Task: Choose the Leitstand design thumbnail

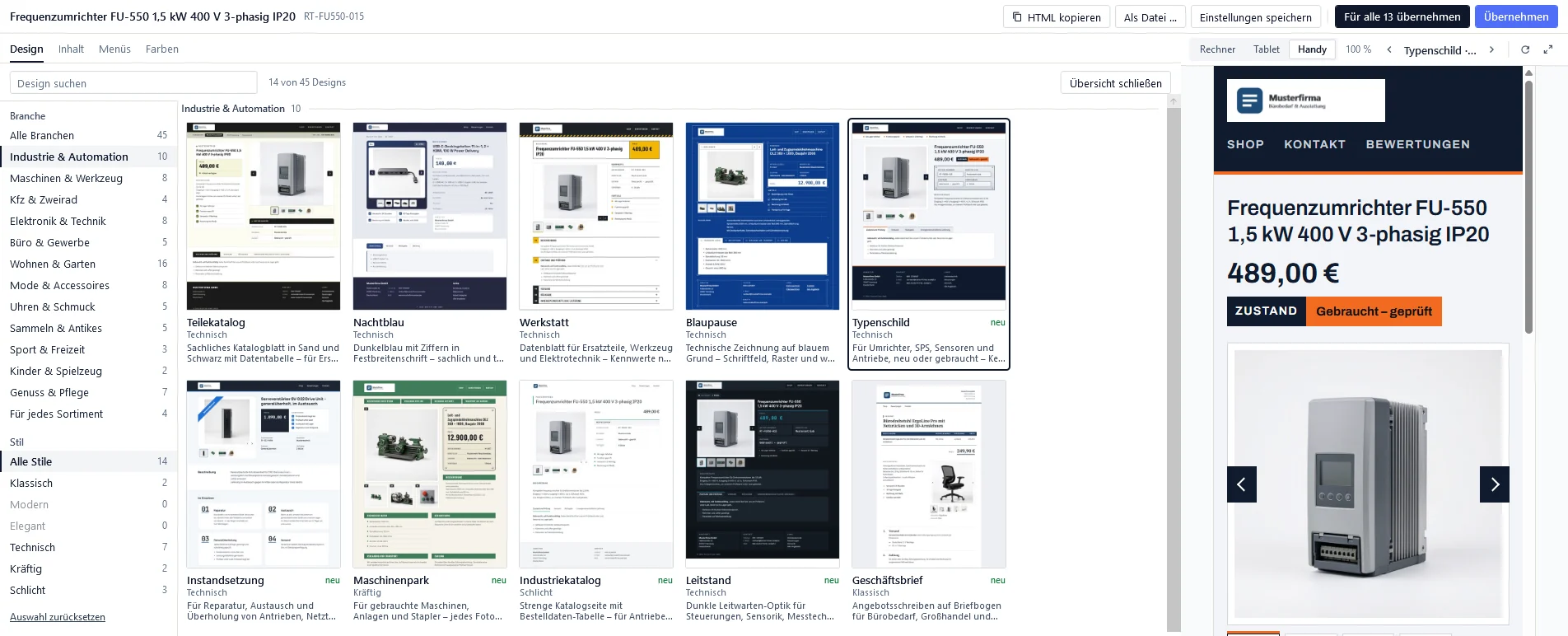Action: click(x=763, y=474)
